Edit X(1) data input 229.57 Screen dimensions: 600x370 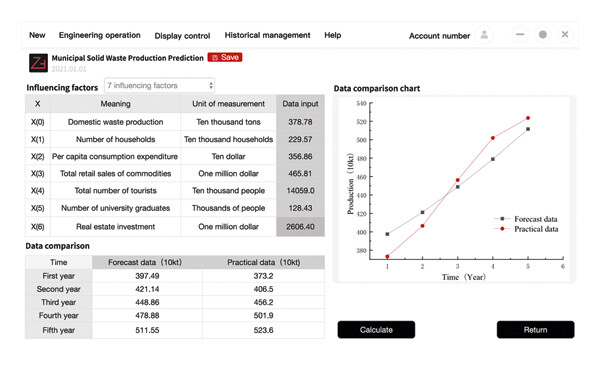pyautogui.click(x=300, y=139)
